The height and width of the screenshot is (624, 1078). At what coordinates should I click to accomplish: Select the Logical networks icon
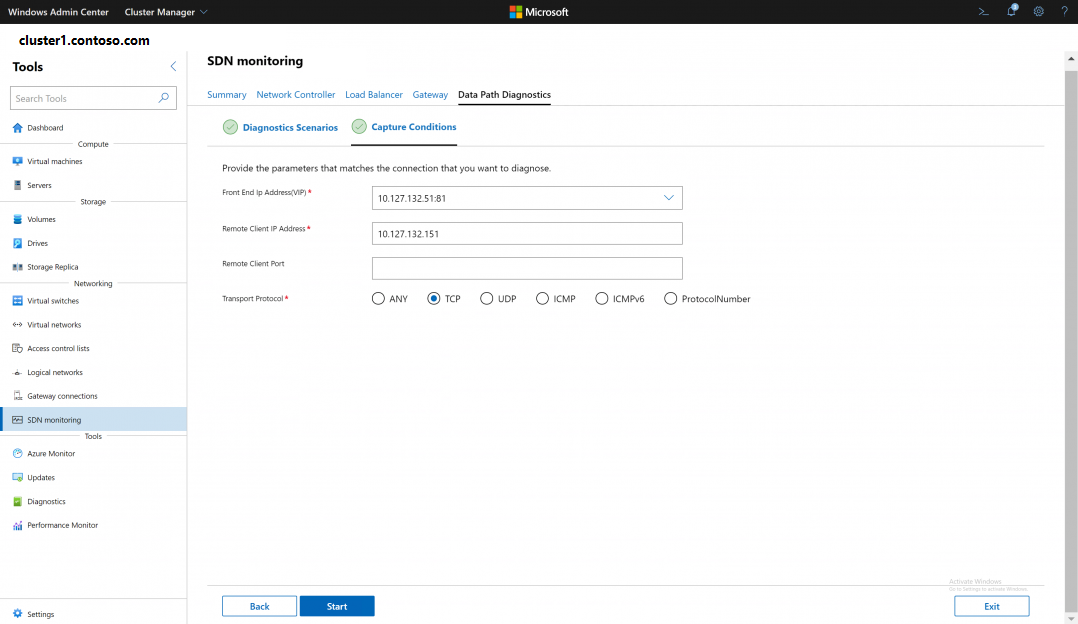[x=17, y=372]
